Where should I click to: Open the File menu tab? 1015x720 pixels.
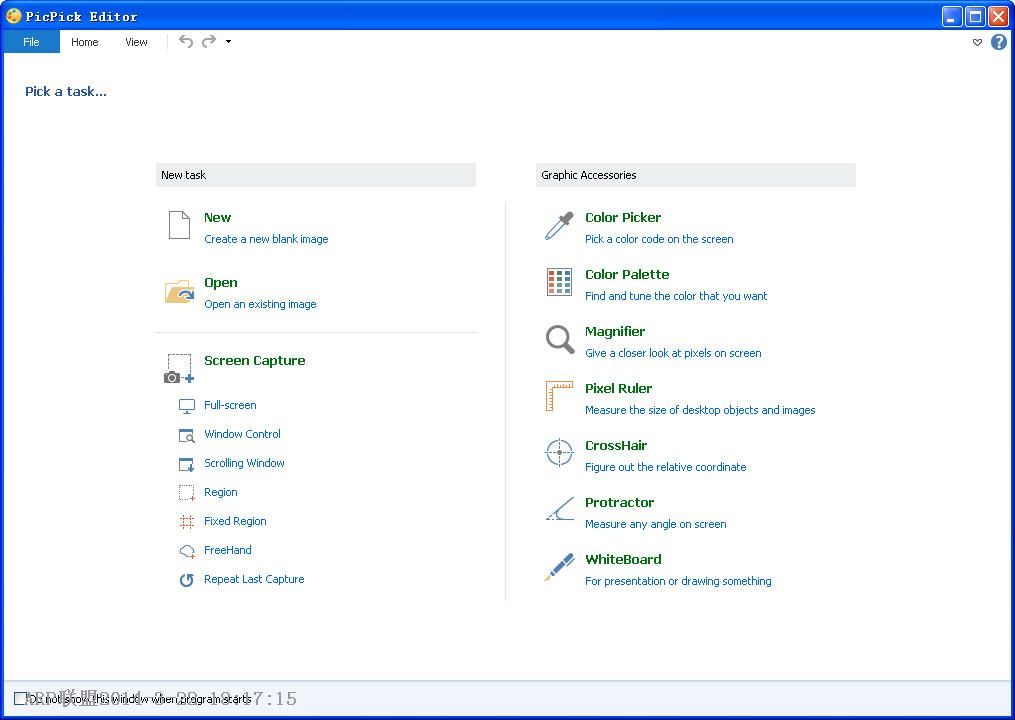coord(31,42)
